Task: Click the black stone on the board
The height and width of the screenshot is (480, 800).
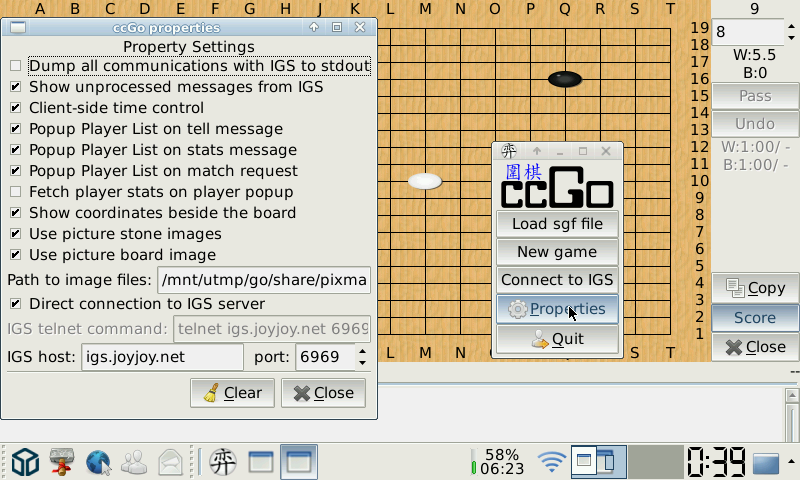Action: coord(565,79)
